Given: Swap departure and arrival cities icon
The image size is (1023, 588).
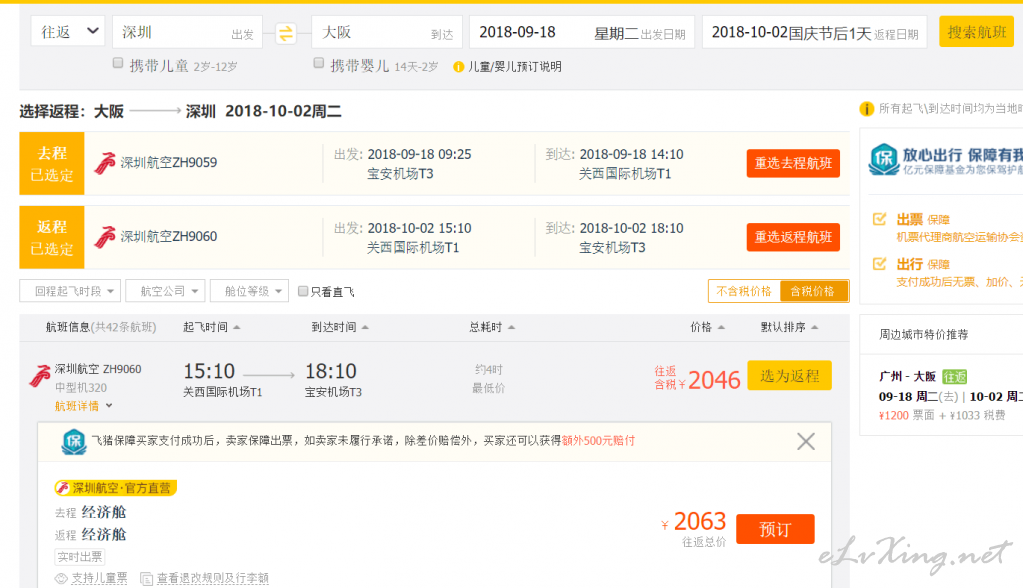Looking at the screenshot, I should click(286, 33).
